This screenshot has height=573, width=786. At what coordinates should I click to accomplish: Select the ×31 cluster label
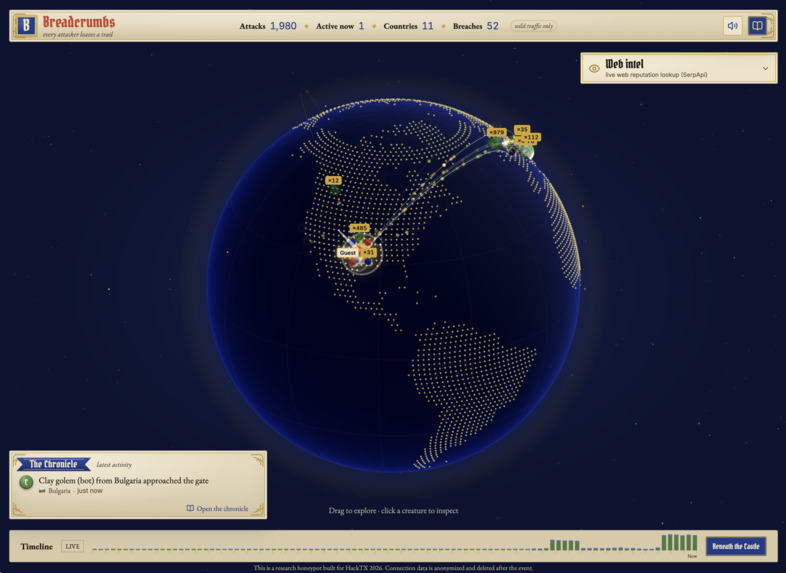pyautogui.click(x=368, y=252)
